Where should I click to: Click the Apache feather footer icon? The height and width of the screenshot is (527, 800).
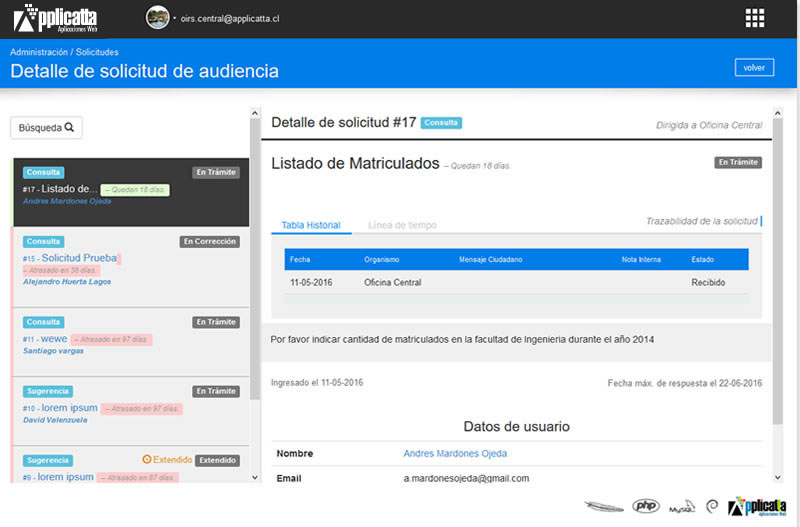tap(604, 506)
